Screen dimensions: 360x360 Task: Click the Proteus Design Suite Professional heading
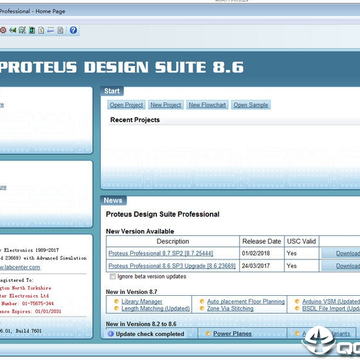(162, 214)
